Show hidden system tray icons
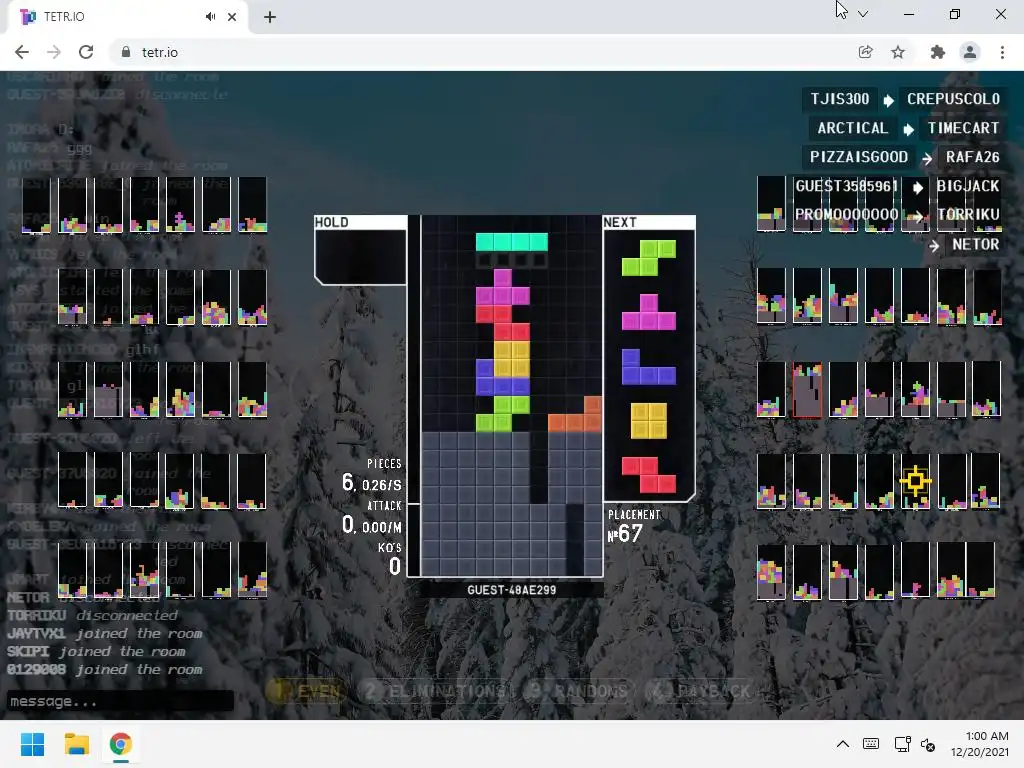Image resolution: width=1024 pixels, height=768 pixels. [843, 744]
